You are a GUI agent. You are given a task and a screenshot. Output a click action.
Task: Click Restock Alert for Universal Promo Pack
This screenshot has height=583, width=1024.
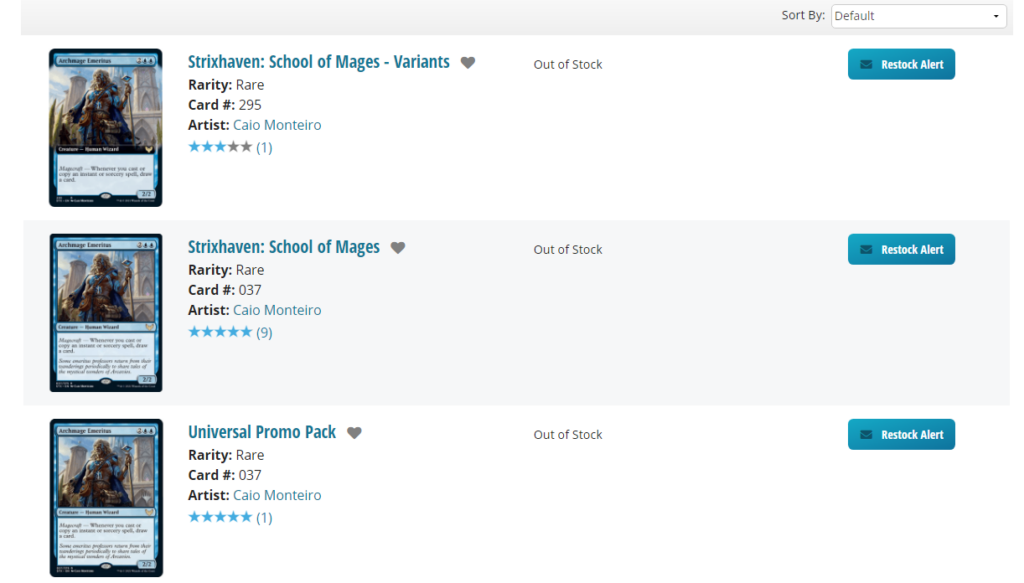pyautogui.click(x=901, y=434)
